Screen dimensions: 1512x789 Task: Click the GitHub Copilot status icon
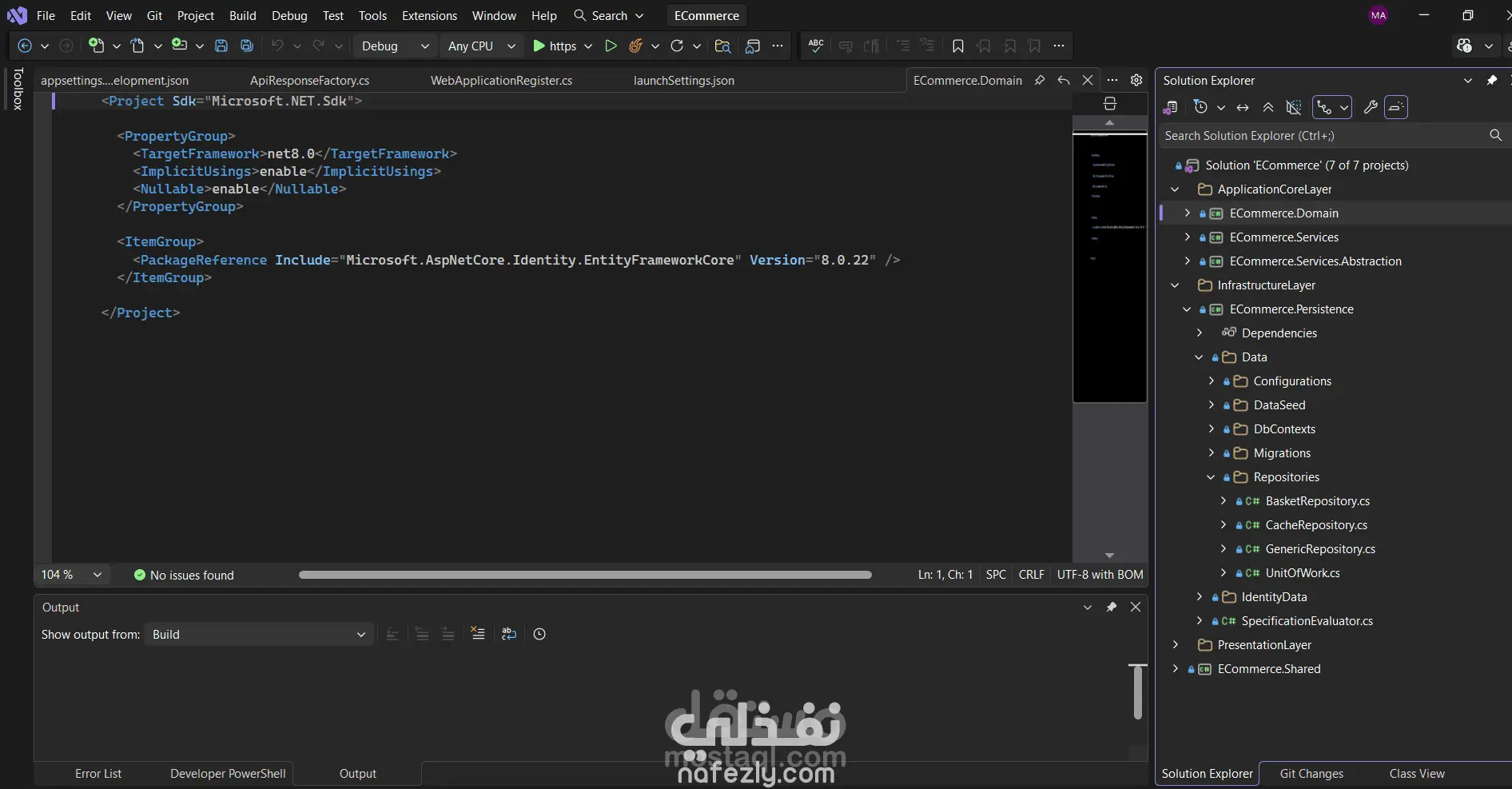(x=1464, y=46)
